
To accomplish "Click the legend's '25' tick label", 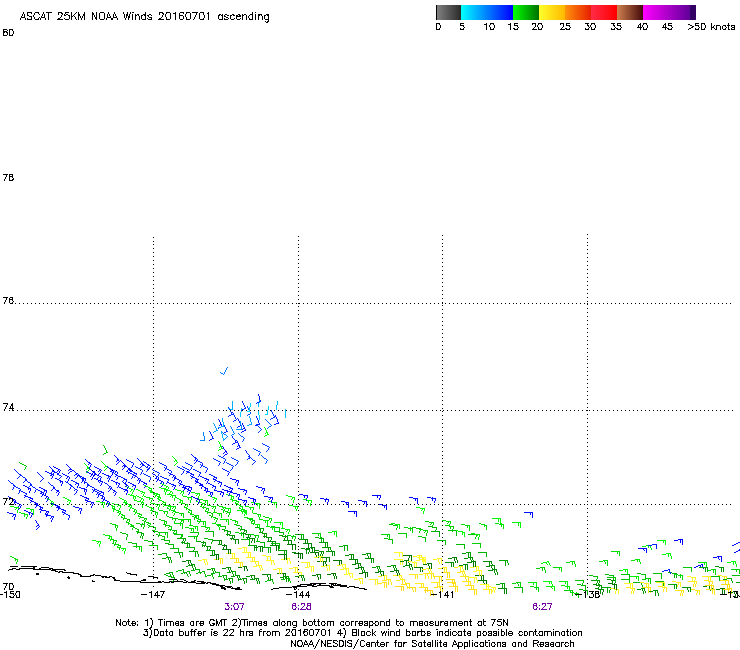I will click(565, 27).
